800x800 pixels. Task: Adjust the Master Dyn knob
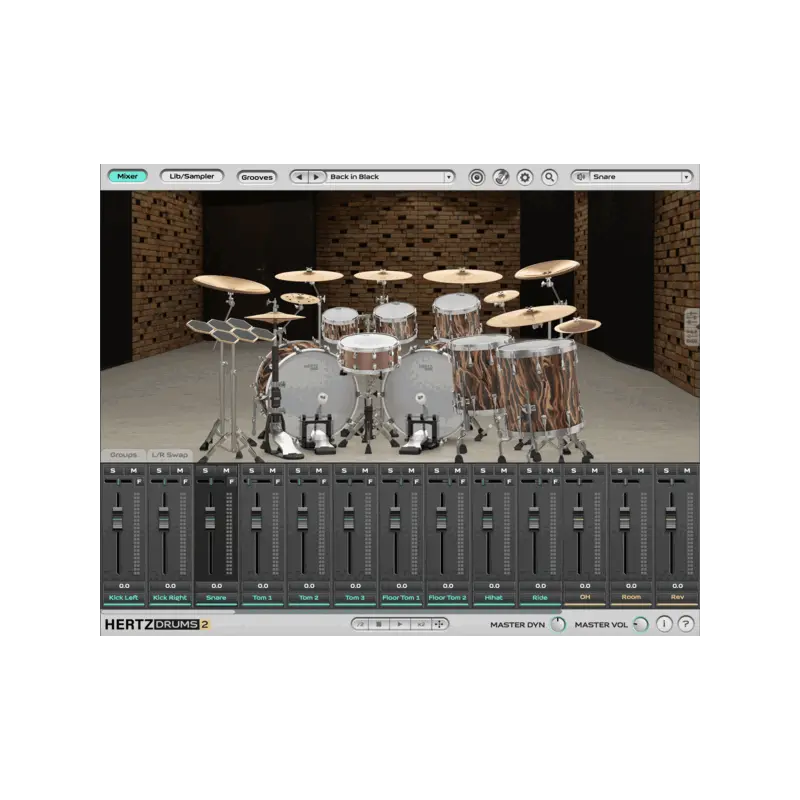(x=559, y=624)
